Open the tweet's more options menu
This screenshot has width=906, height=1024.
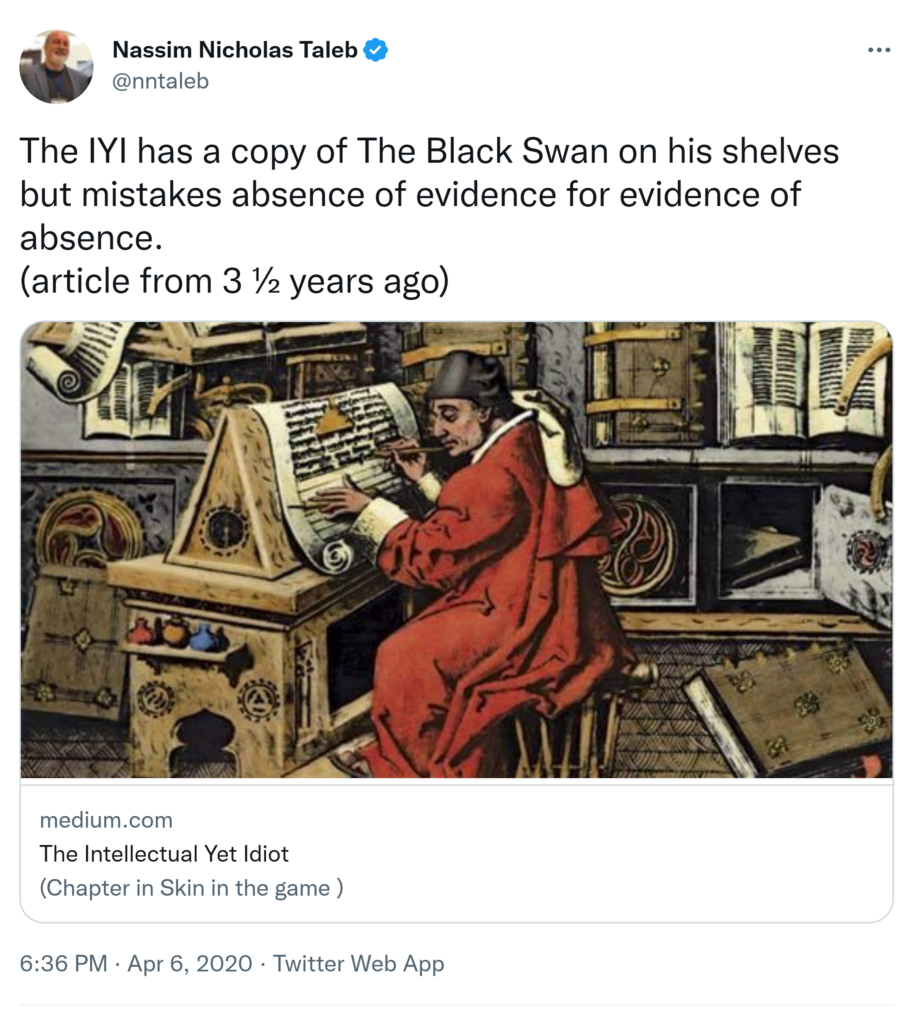coord(878,51)
